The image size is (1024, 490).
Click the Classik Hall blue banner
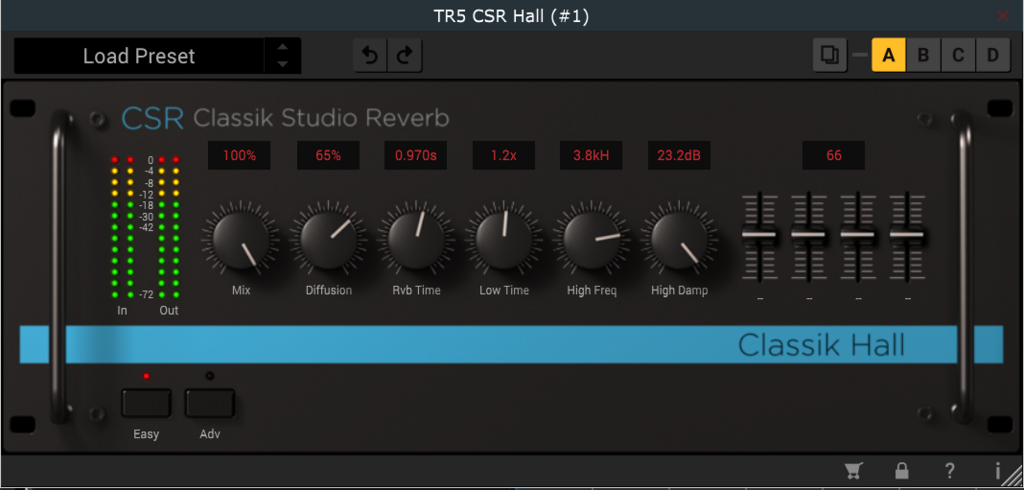point(511,344)
